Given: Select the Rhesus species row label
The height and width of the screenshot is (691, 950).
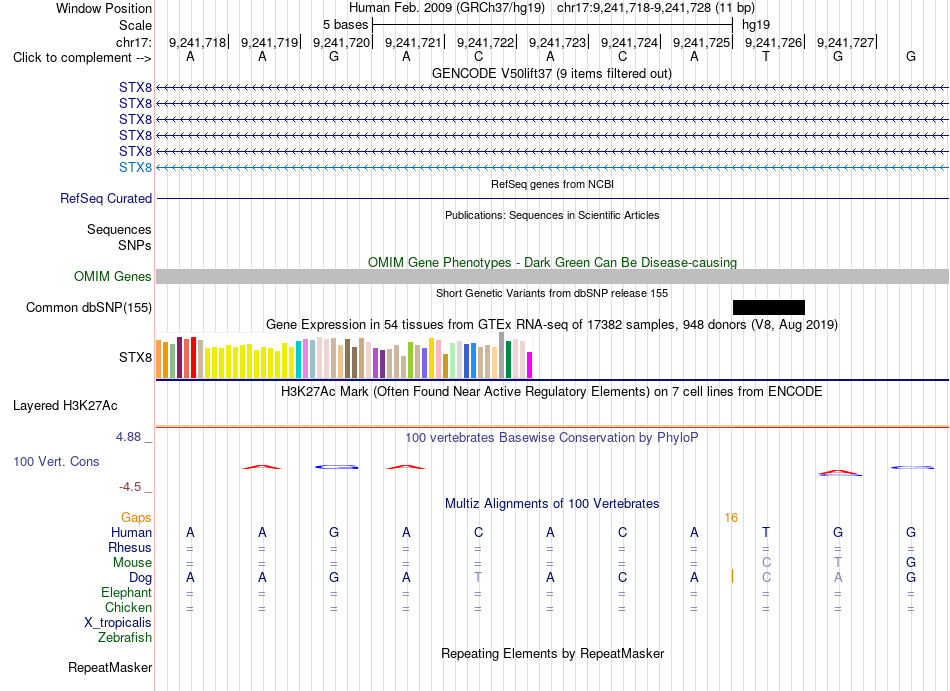Looking at the screenshot, I should tap(130, 547).
